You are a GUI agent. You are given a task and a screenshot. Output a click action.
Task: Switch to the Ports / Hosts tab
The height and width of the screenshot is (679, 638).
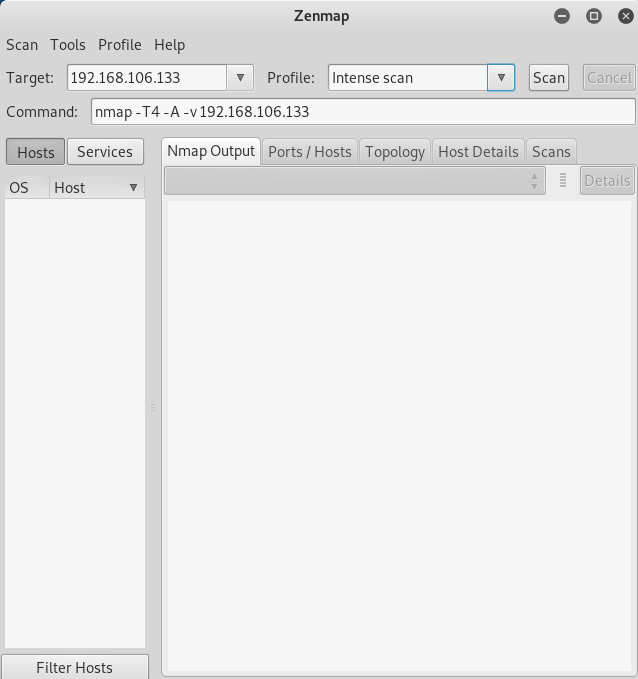point(310,152)
